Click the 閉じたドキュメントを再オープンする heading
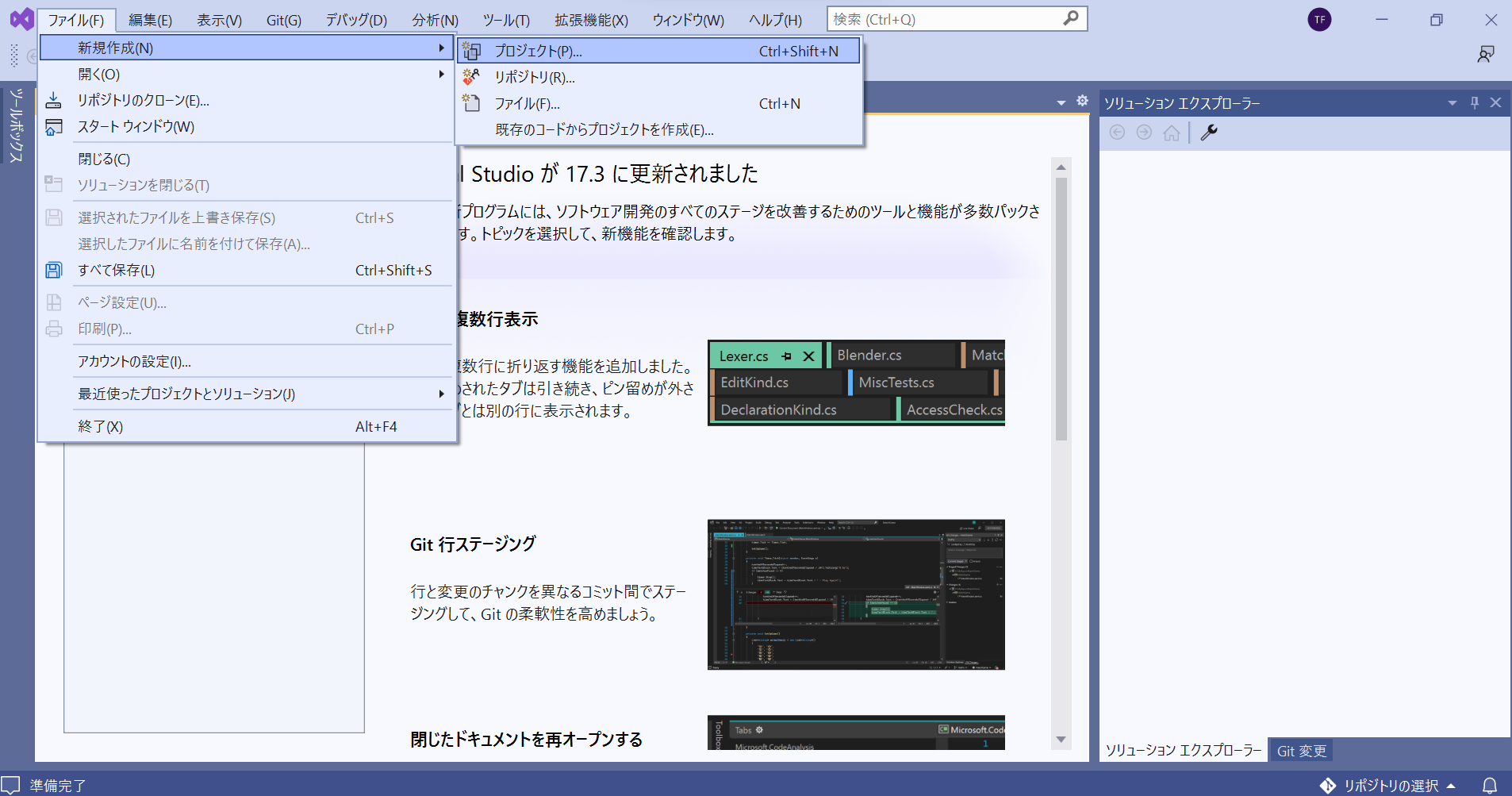Viewport: 1512px width, 796px height. 526,740
